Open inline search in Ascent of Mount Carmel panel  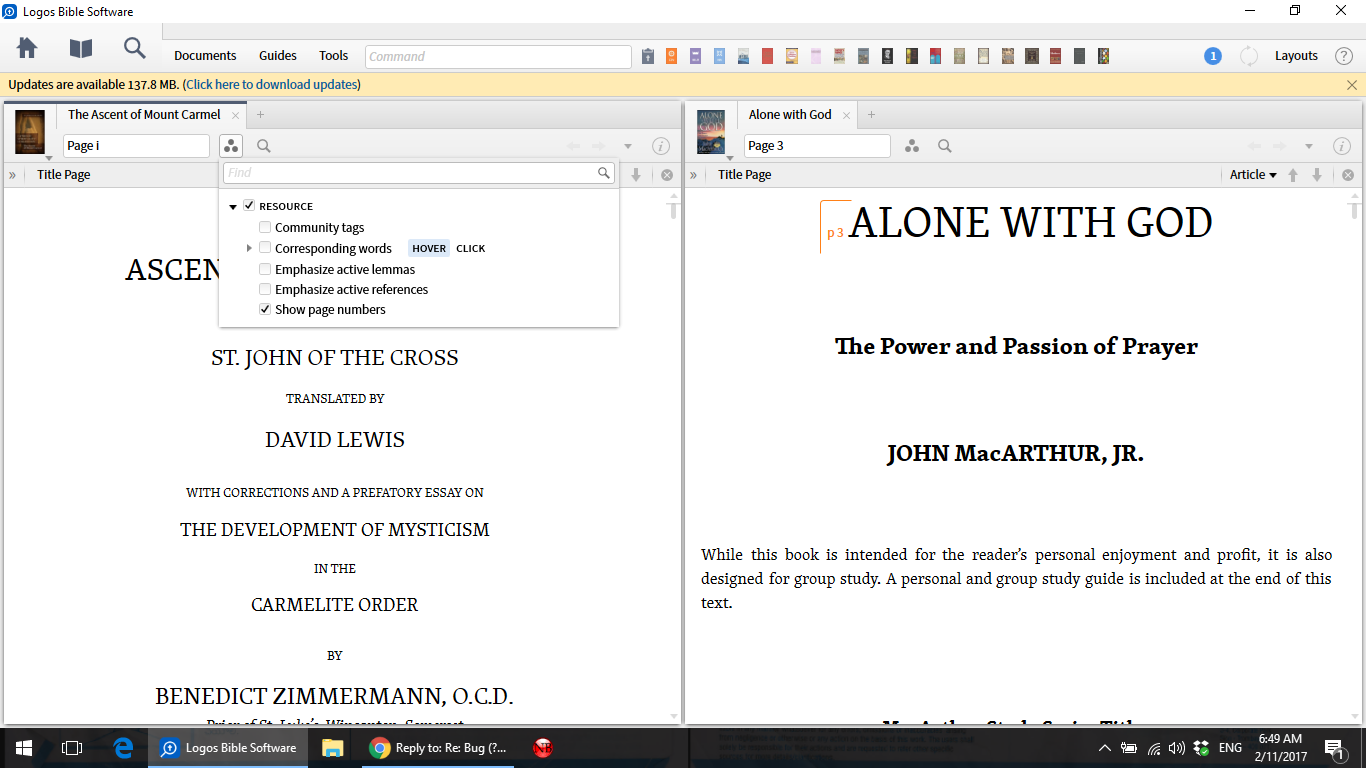264,146
